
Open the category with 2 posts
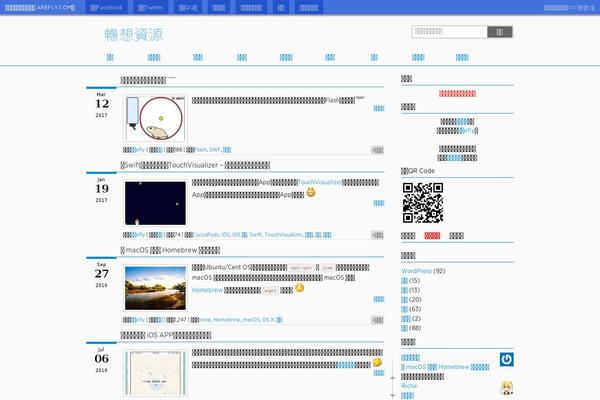(406, 318)
